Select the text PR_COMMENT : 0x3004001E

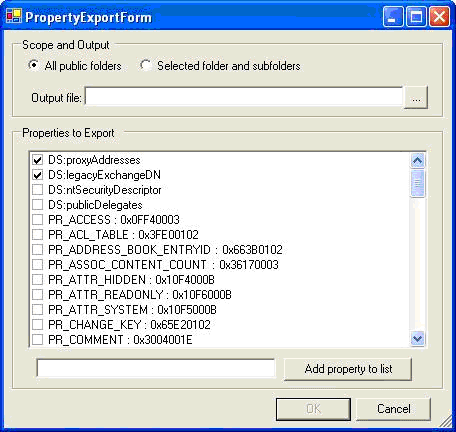click(x=120, y=340)
